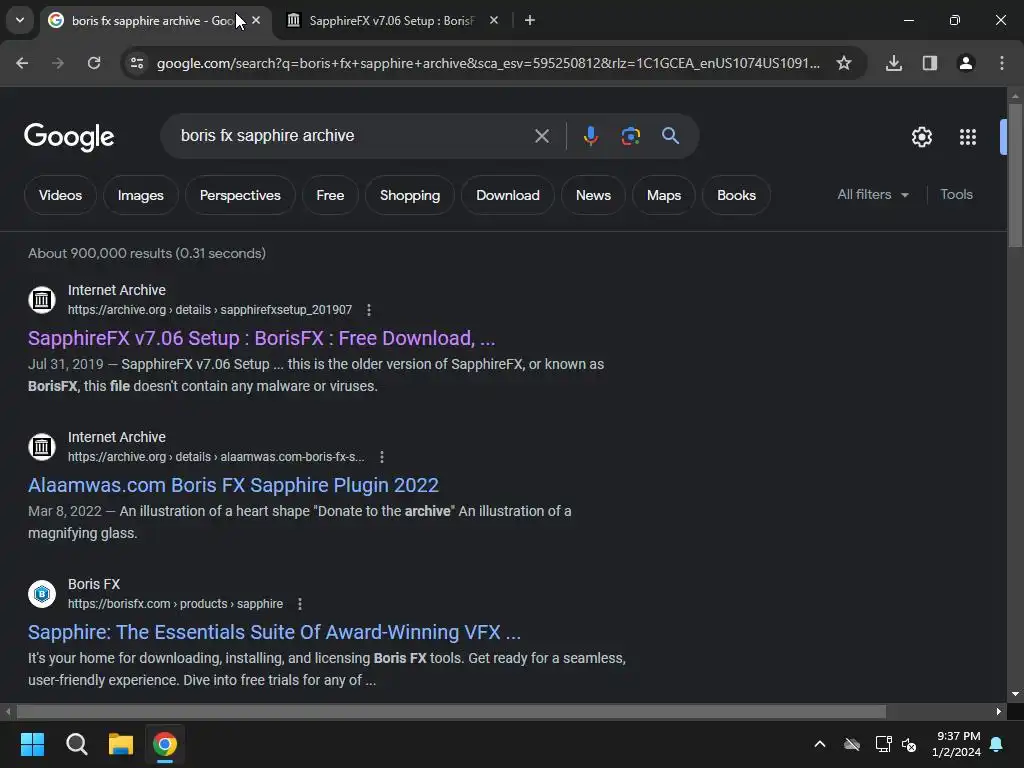Open the Windows Start menu
Screen dimensions: 1024x768
[x=32, y=744]
